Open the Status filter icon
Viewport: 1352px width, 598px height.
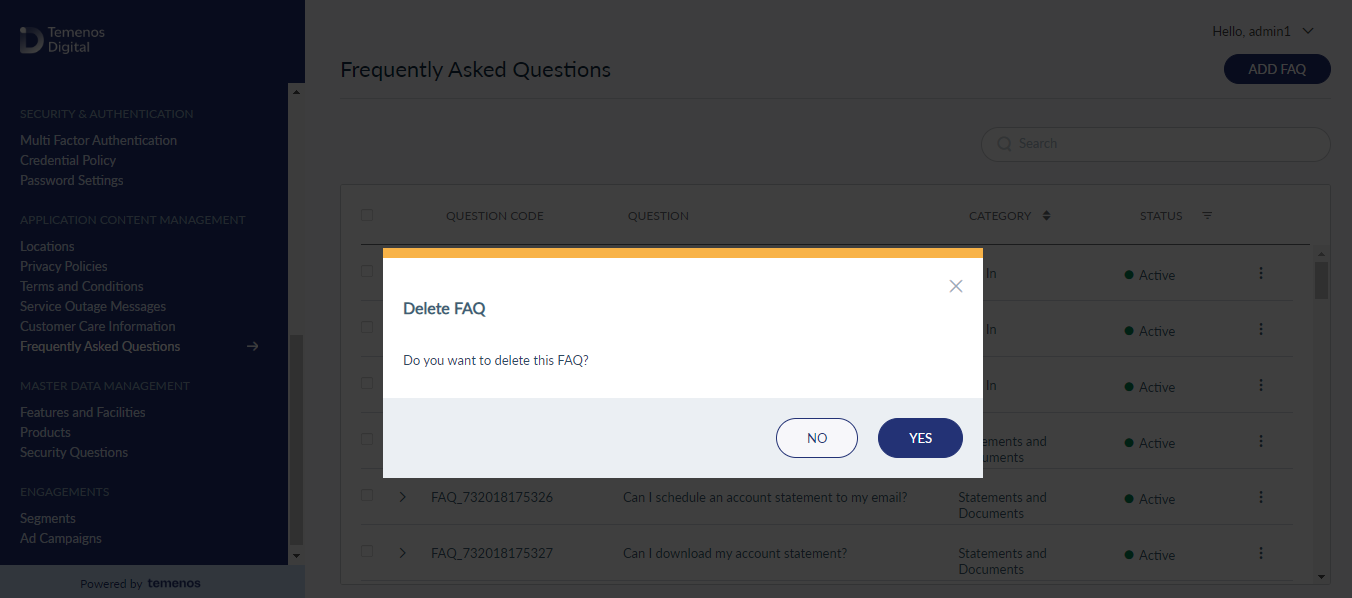pyautogui.click(x=1207, y=216)
